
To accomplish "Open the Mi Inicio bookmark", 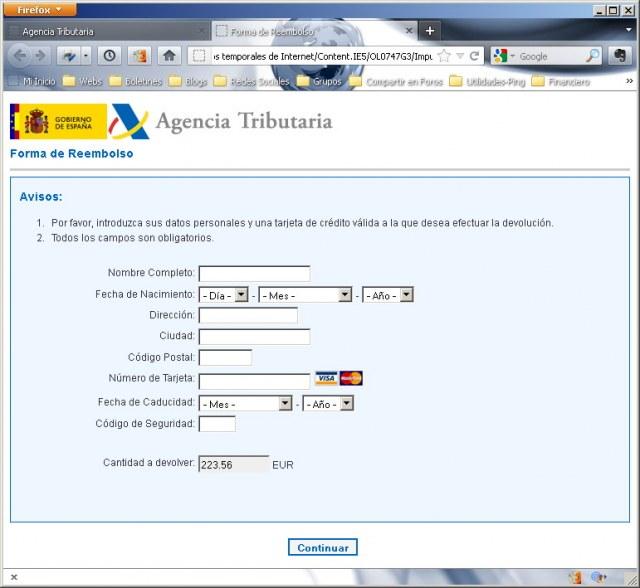I will tap(33, 82).
